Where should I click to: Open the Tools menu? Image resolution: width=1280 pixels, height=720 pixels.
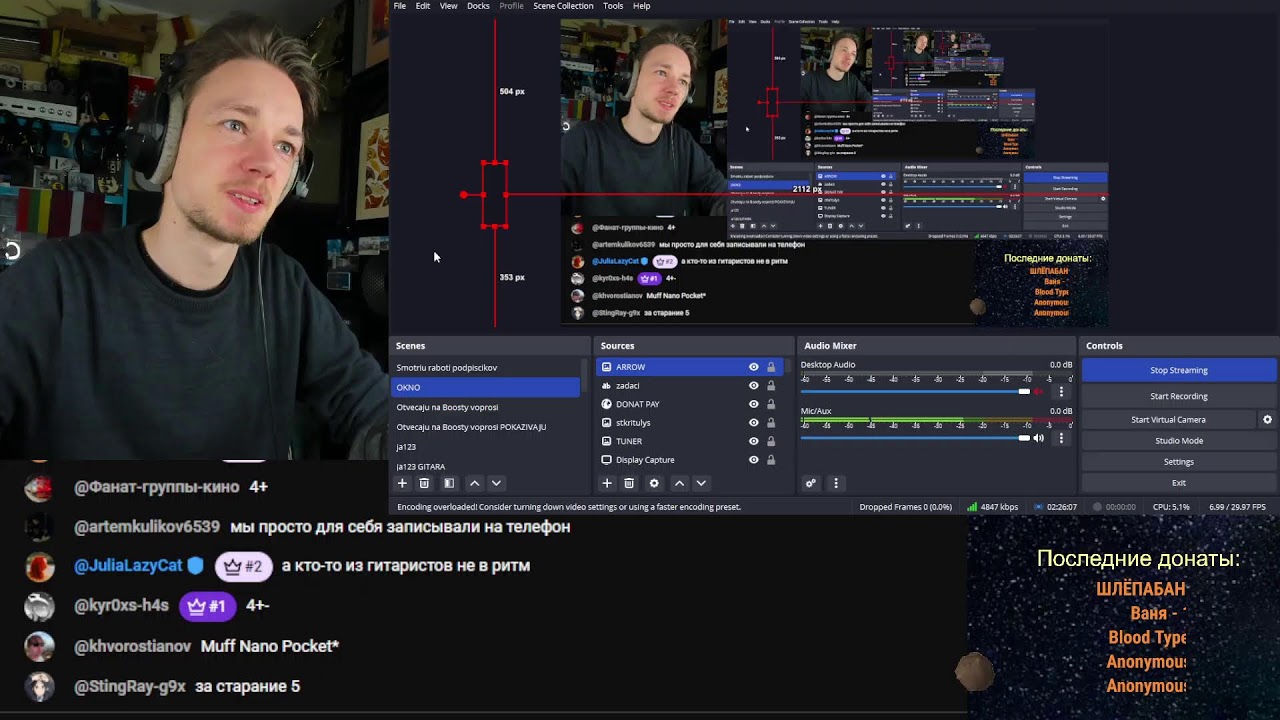coord(613,6)
